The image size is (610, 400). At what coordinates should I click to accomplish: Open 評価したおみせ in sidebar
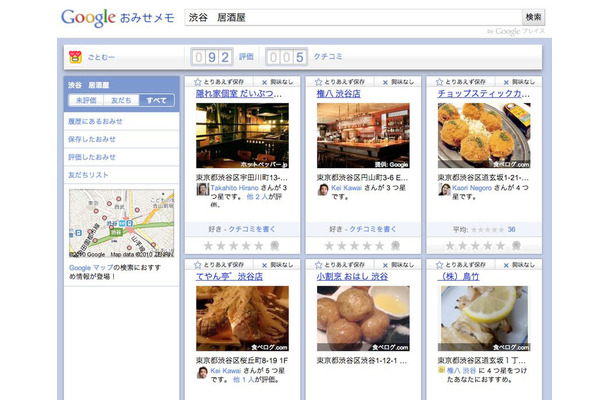pos(92,157)
